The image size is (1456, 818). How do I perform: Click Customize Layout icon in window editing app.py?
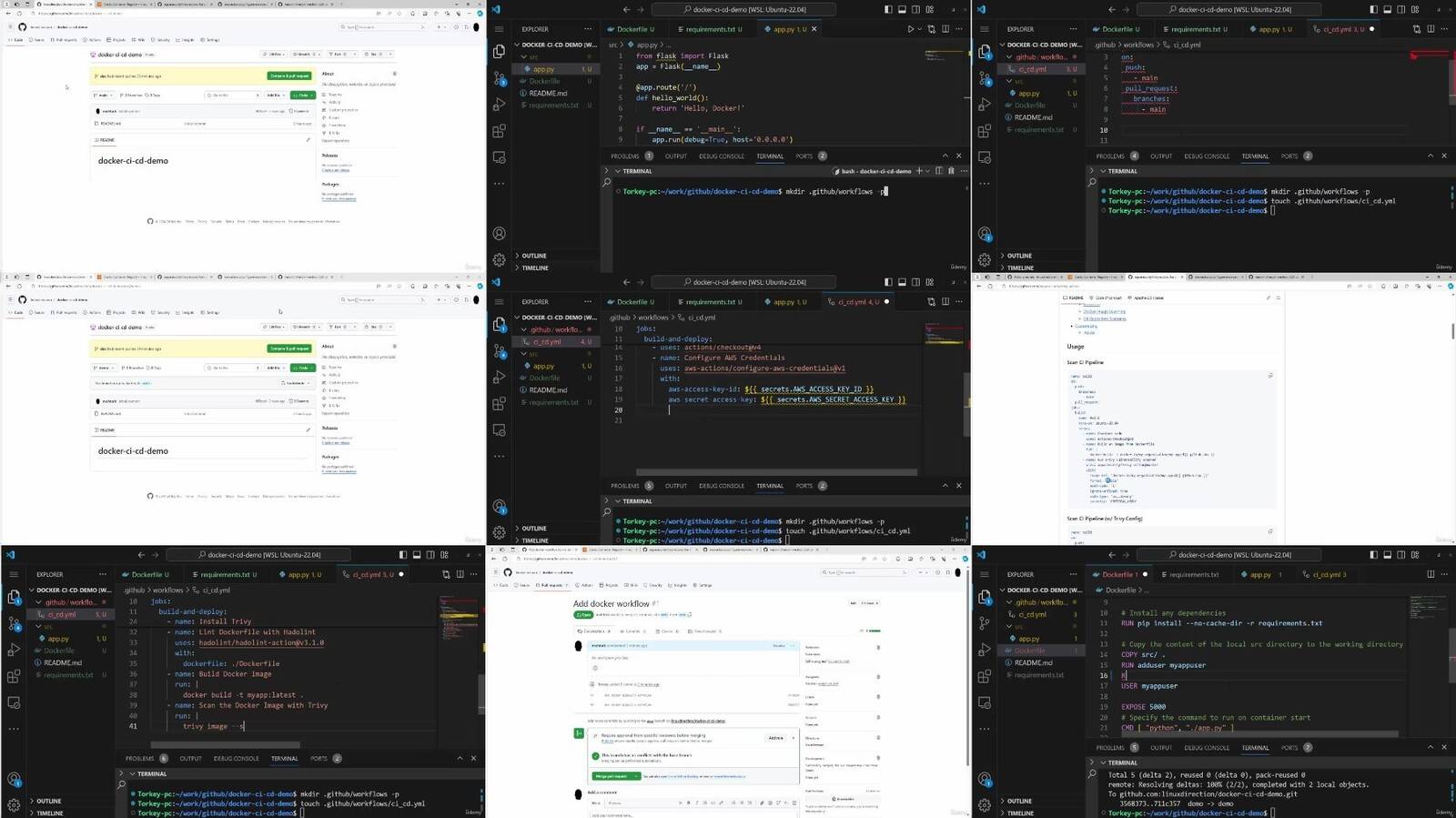929,9
